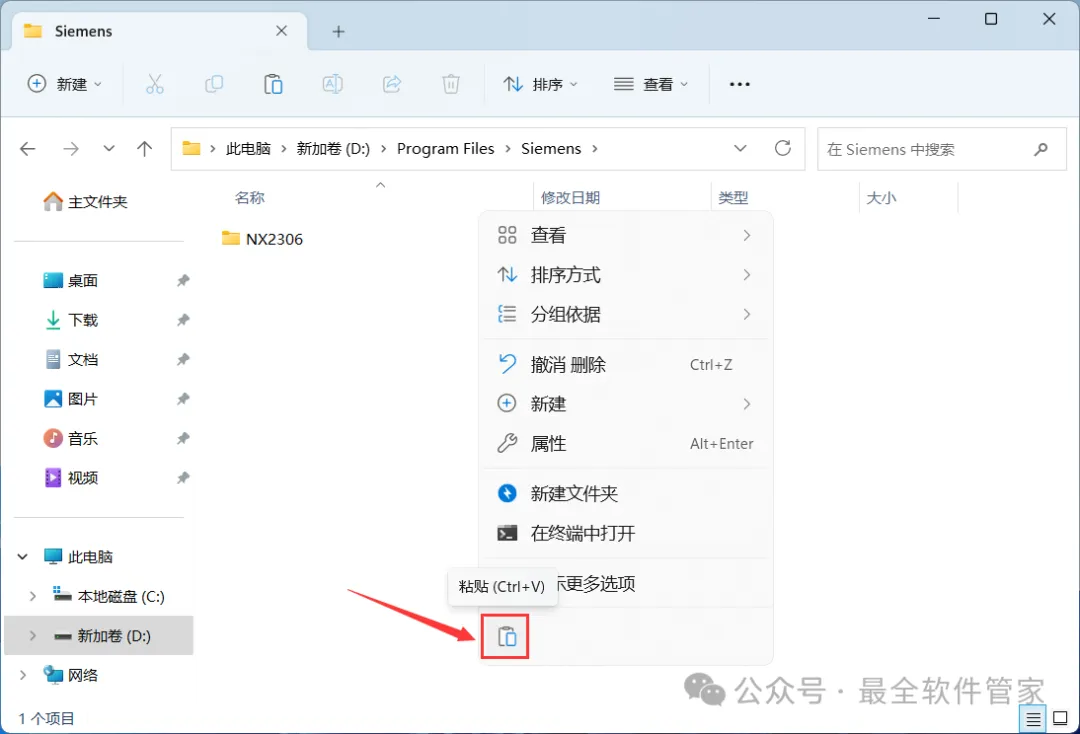Unpin 视频 using its pin icon
The width and height of the screenshot is (1080, 734).
pyautogui.click(x=183, y=478)
